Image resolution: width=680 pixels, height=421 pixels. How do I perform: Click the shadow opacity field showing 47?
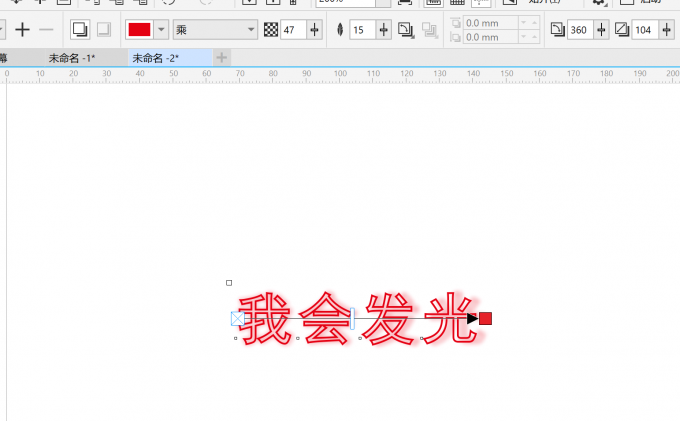pyautogui.click(x=293, y=30)
